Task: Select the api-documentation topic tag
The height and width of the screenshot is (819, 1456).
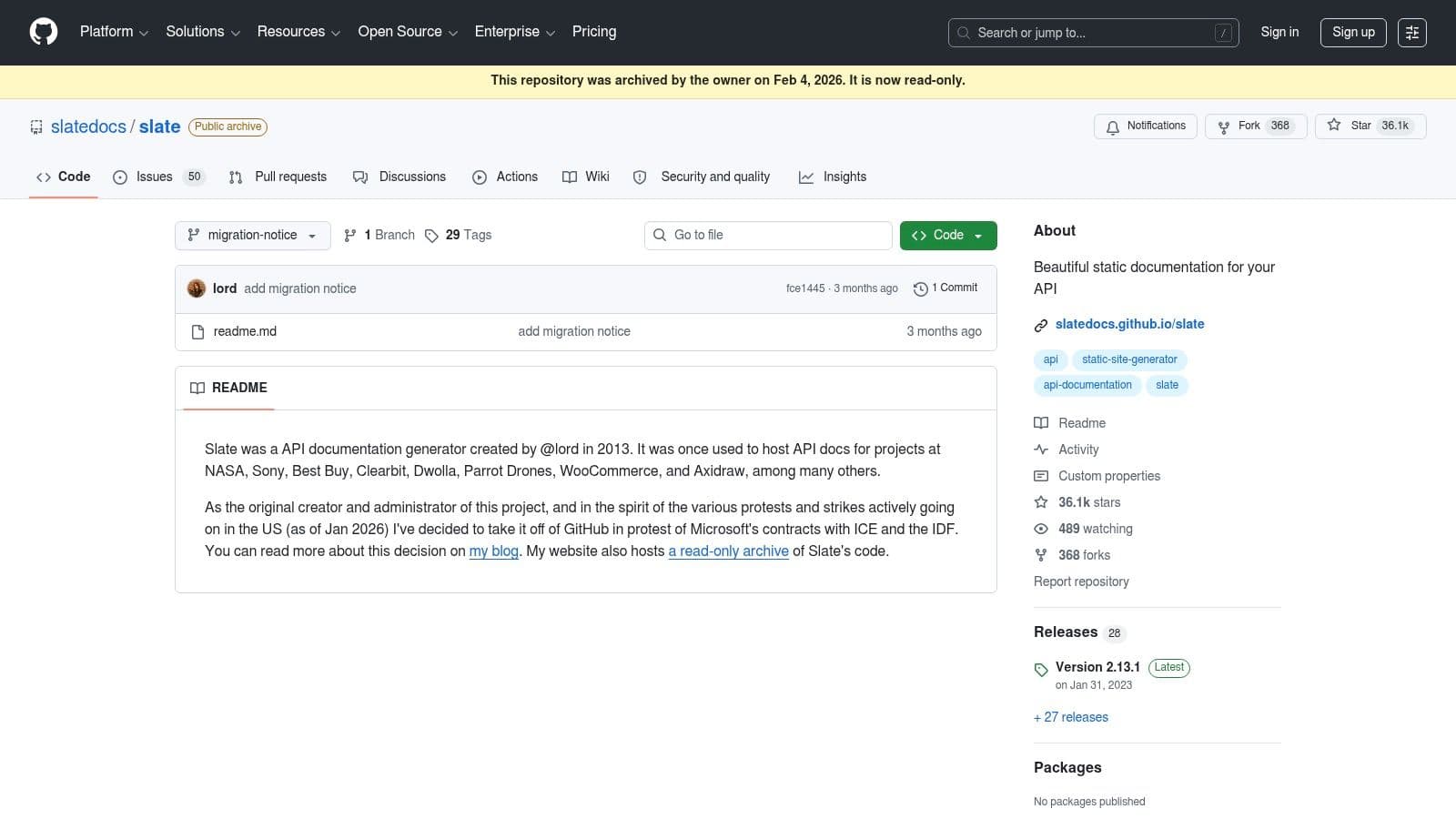Action: click(1087, 385)
